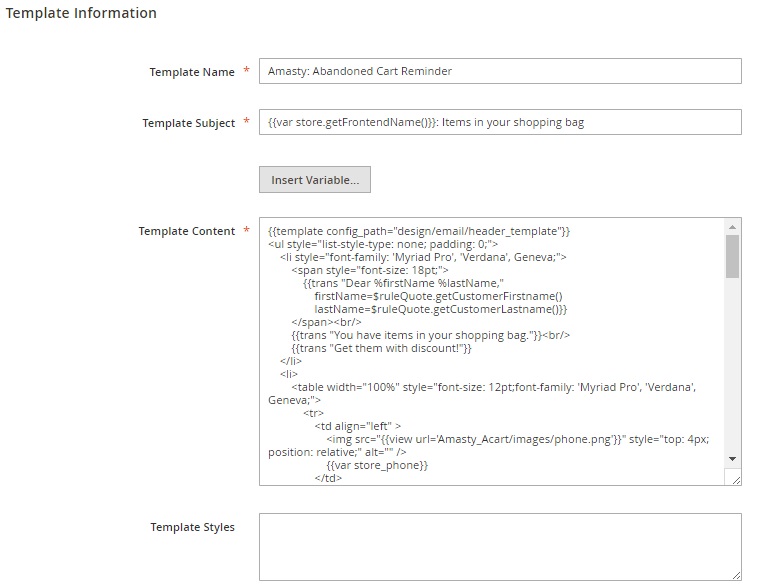Viewport: 757px width, 587px height.
Task: Click the Template Name label
Action: tap(192, 72)
